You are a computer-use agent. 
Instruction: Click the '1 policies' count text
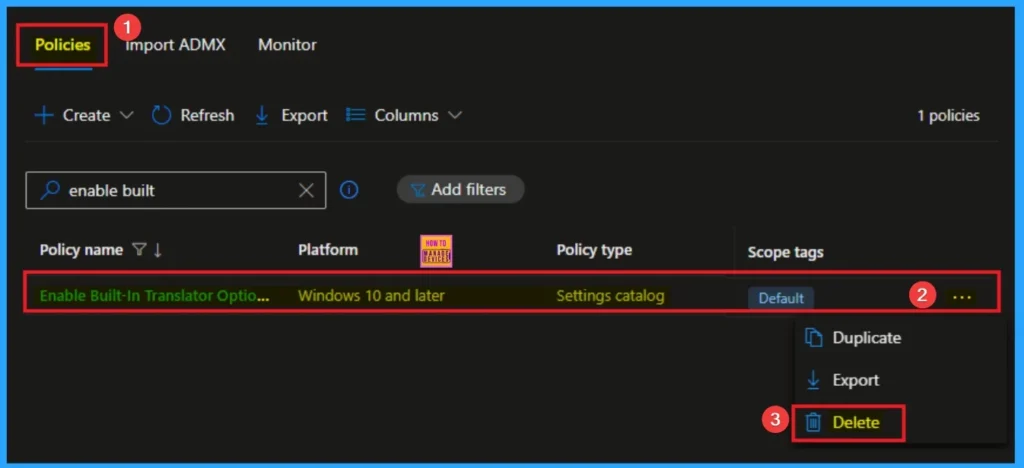948,116
